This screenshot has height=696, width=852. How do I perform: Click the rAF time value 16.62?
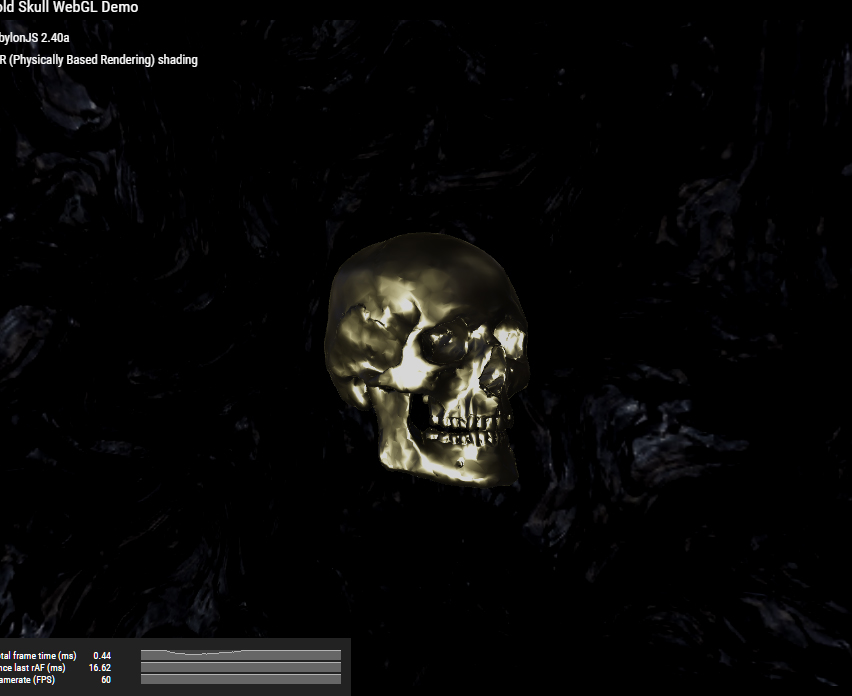pos(99,668)
